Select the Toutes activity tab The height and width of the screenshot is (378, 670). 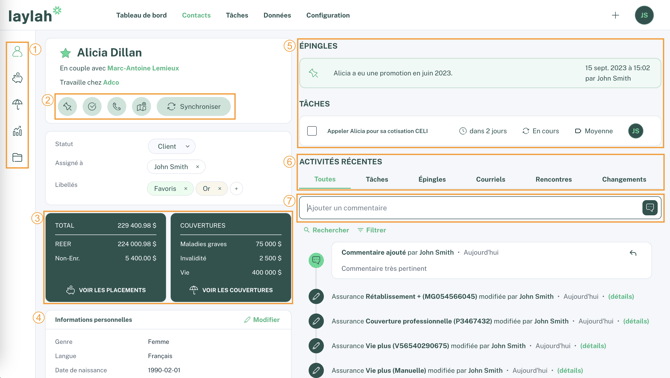click(325, 179)
